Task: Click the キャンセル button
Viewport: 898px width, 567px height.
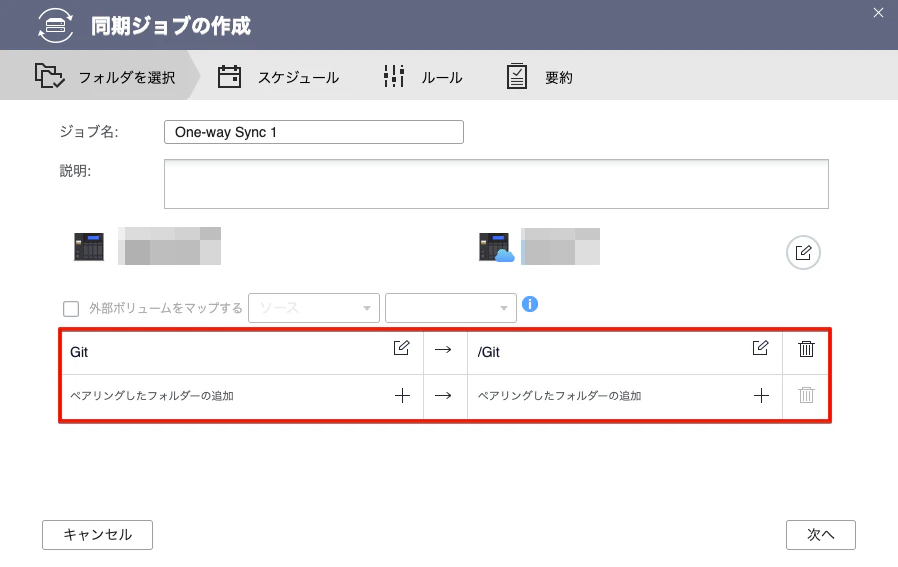Action: [x=97, y=535]
